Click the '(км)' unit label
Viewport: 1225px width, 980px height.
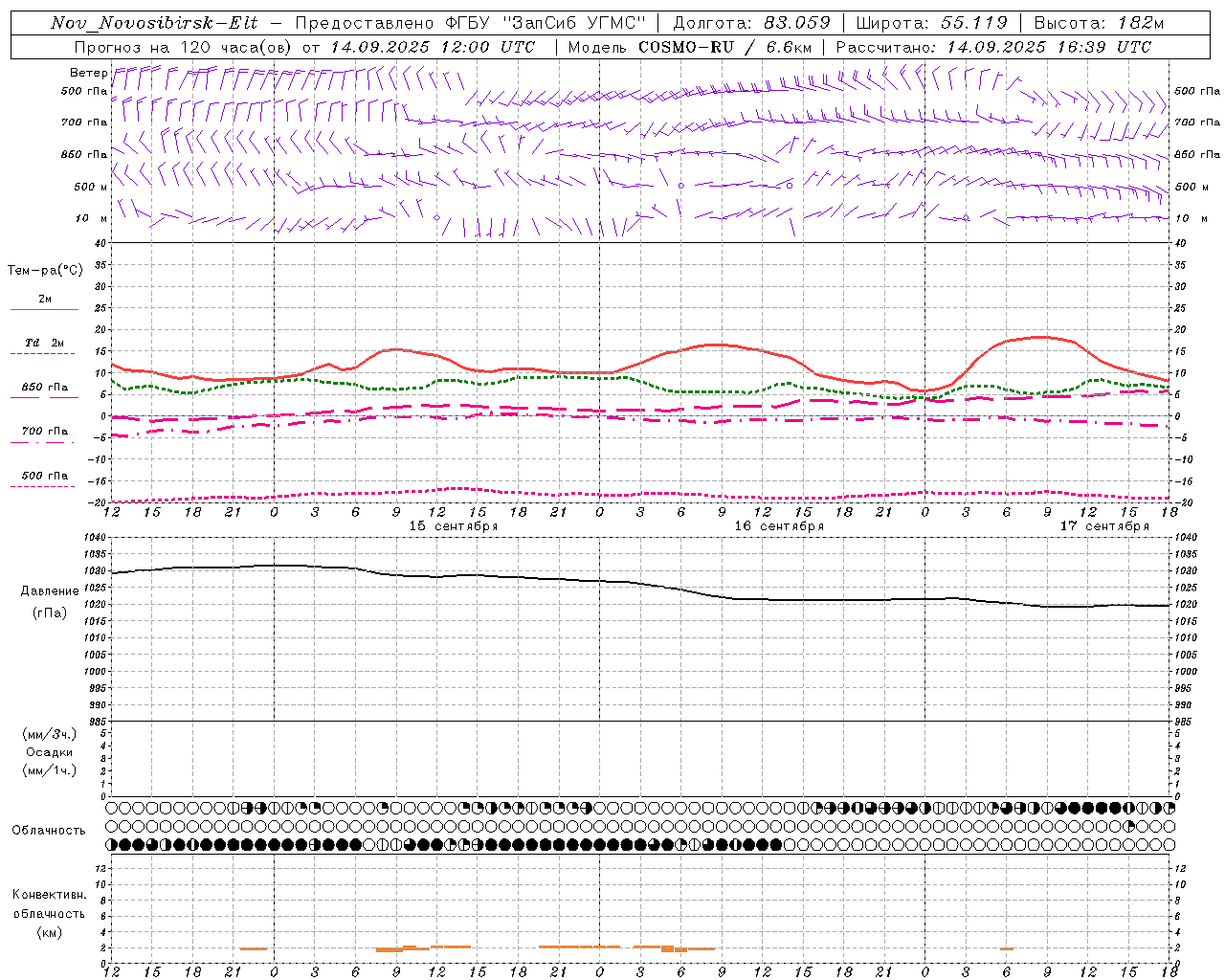pos(49,932)
